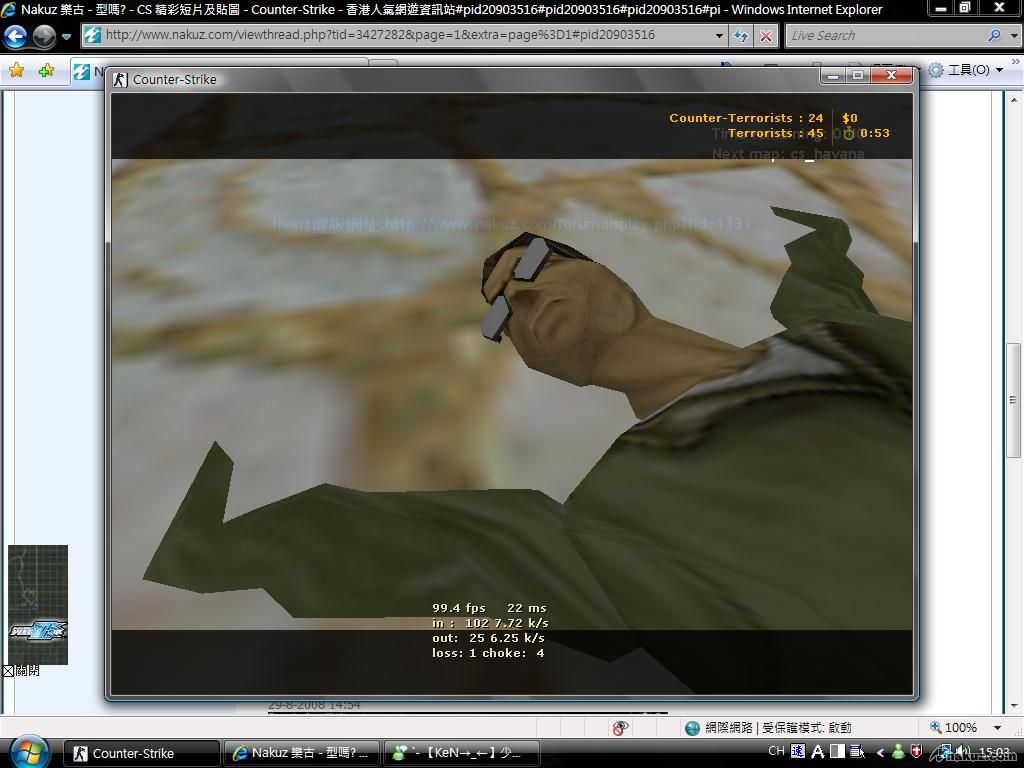Tick the X box beside 關閉

(8, 671)
